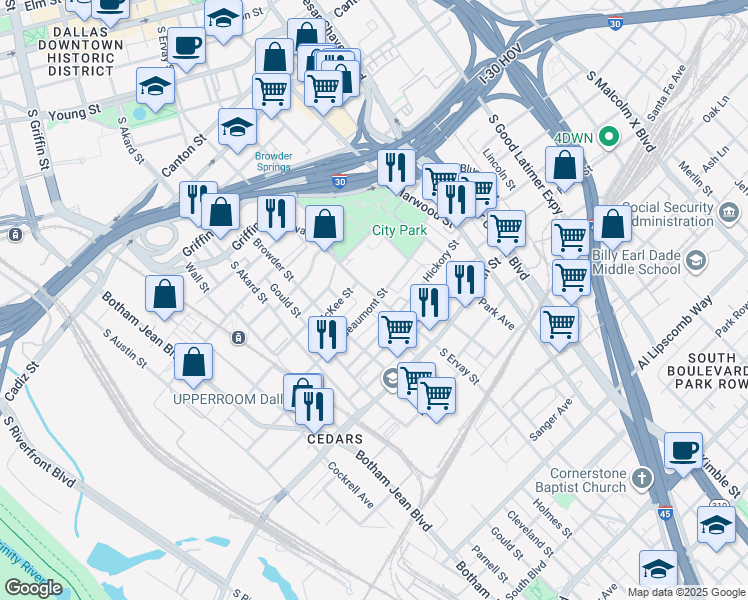
Task: Click the Interstate 45 shield
Action: point(665,513)
